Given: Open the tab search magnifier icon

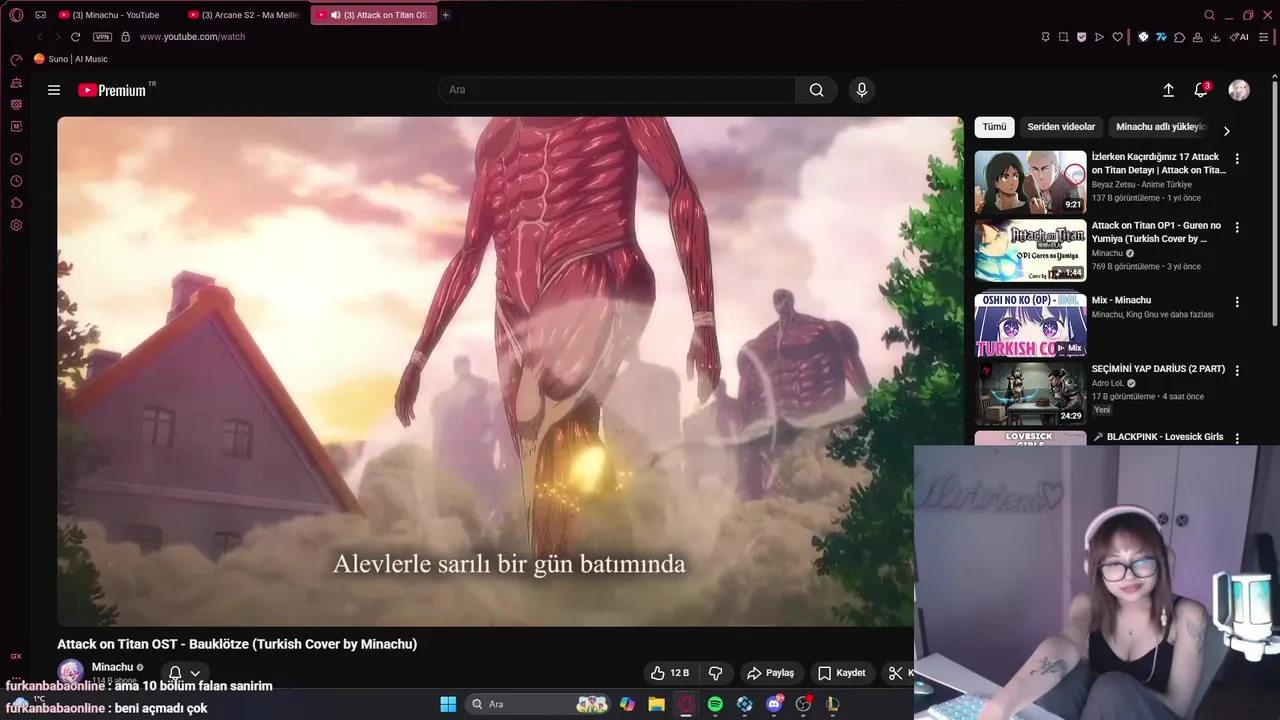Looking at the screenshot, I should (1210, 15).
